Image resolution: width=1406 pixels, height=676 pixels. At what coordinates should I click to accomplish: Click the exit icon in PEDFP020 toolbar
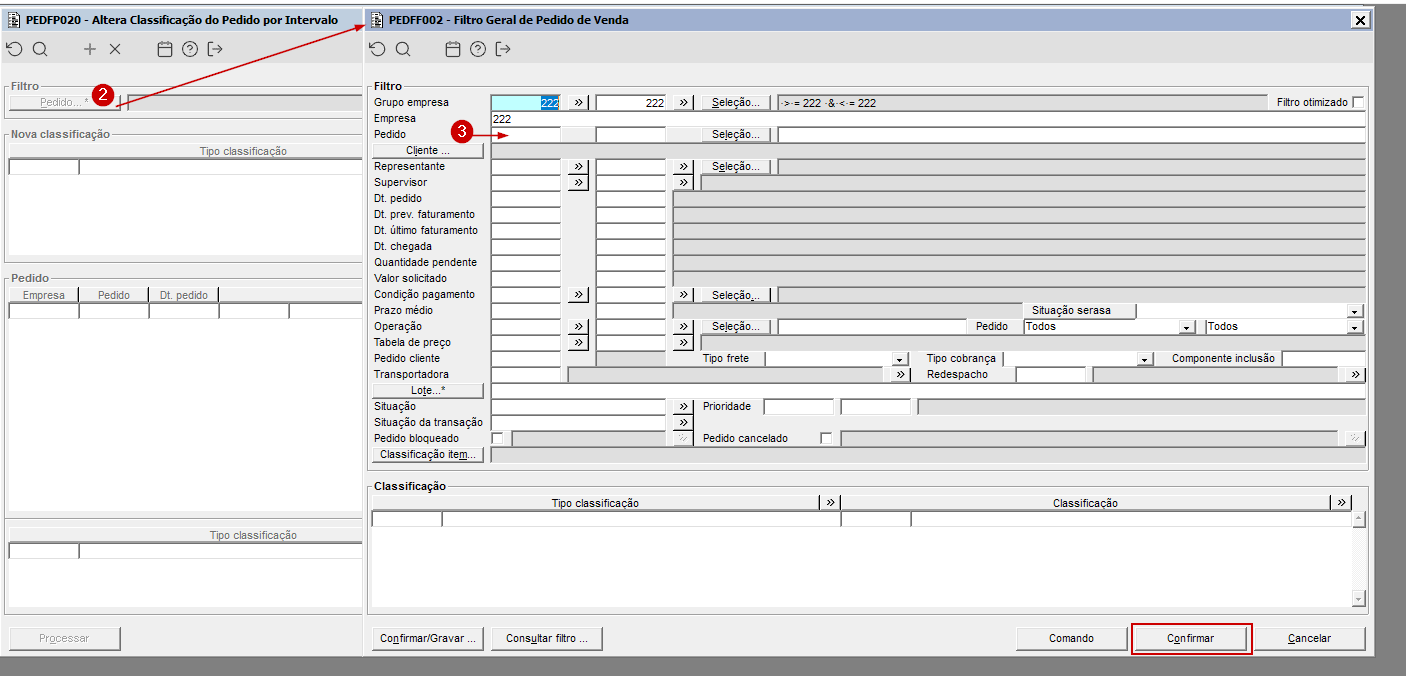point(215,49)
